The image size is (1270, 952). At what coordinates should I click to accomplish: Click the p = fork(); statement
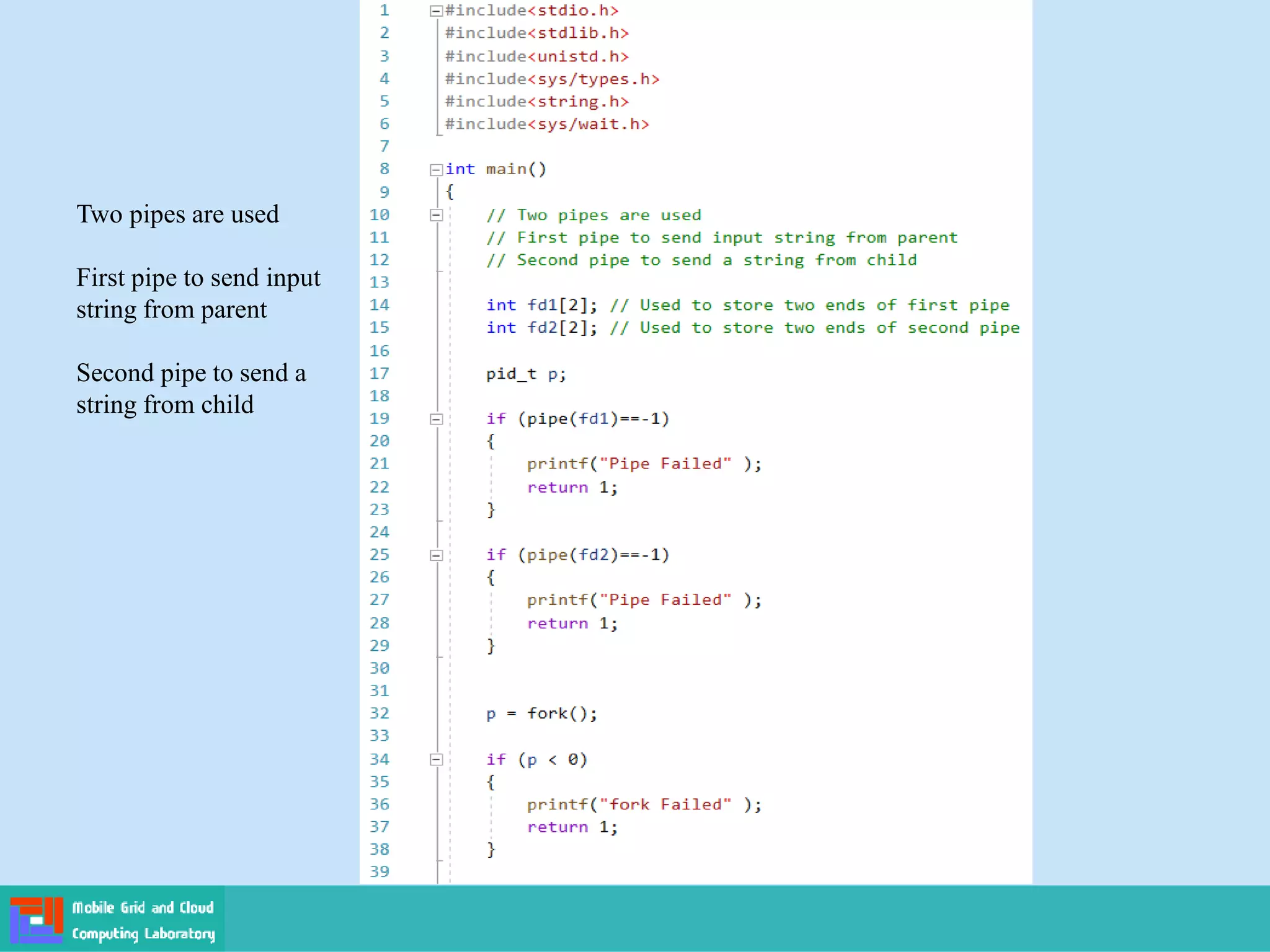point(541,714)
